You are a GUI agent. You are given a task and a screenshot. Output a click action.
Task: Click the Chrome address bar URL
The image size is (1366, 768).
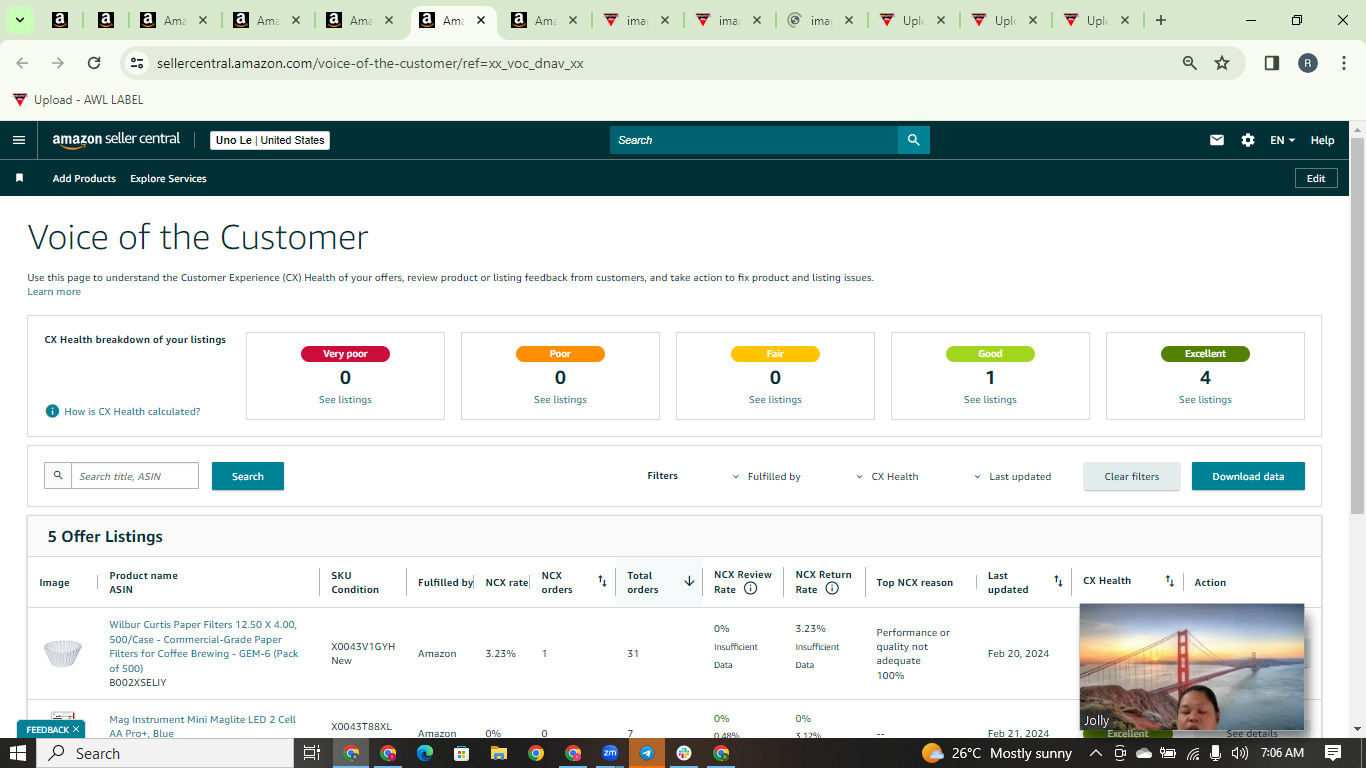coord(370,63)
